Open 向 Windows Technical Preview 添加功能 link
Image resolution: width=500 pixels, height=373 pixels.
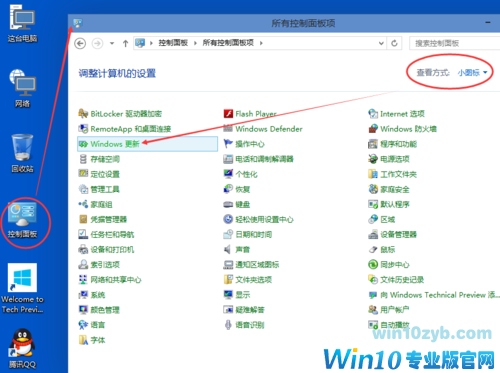click(440, 295)
